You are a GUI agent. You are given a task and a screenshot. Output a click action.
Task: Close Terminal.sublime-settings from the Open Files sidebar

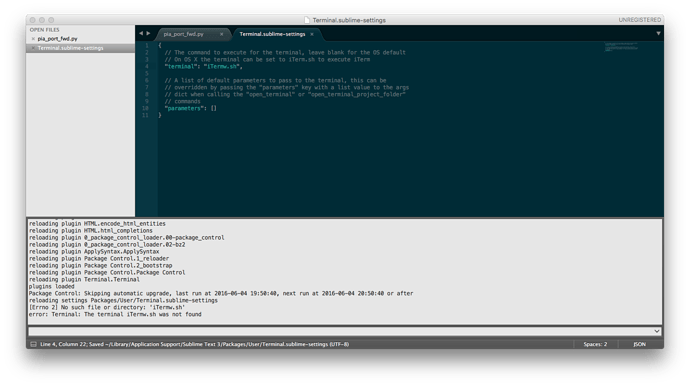(33, 48)
